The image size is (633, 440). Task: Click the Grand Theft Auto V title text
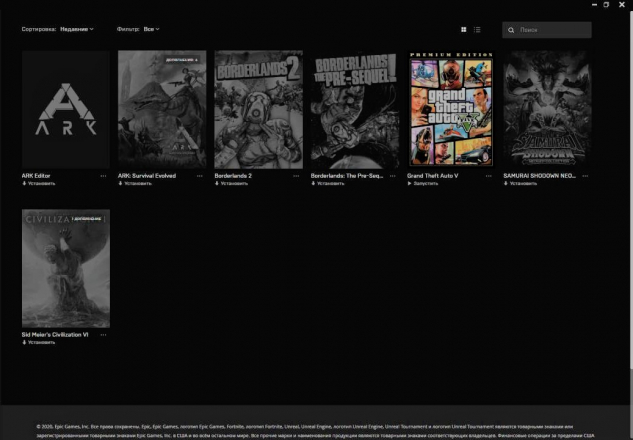432,176
